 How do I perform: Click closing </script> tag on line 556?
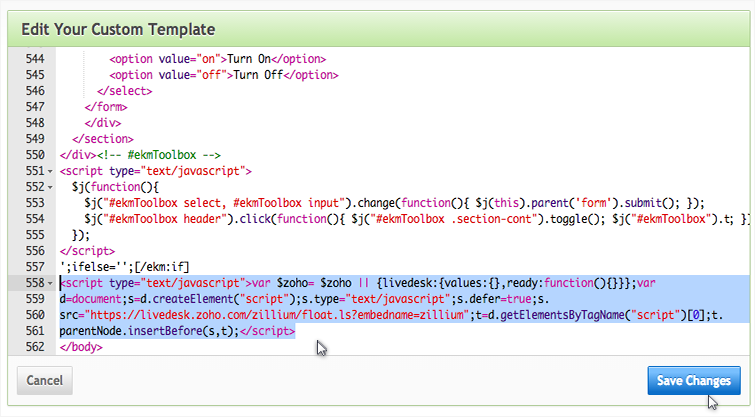87,250
